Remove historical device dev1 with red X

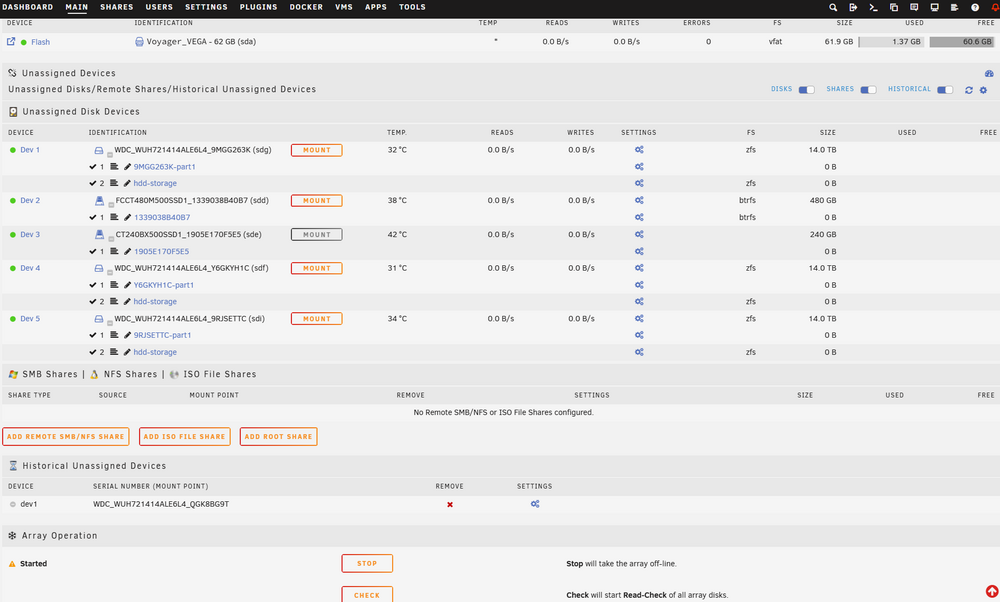coord(450,504)
